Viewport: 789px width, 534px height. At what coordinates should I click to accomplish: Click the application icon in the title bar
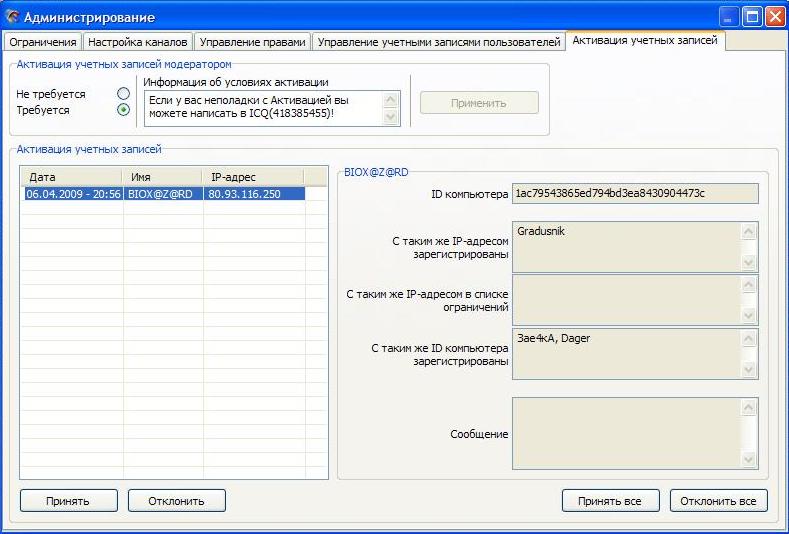[13, 16]
